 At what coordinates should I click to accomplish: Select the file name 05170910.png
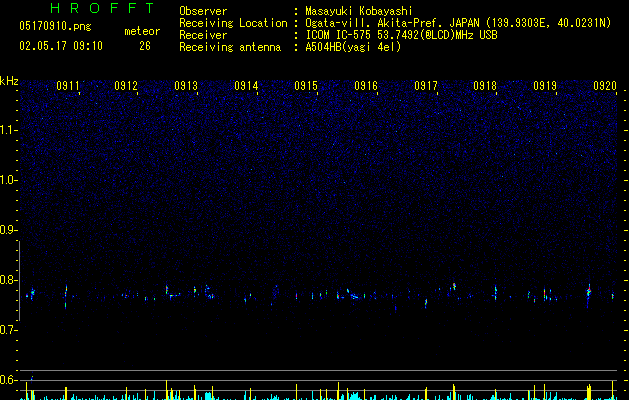coord(55,26)
